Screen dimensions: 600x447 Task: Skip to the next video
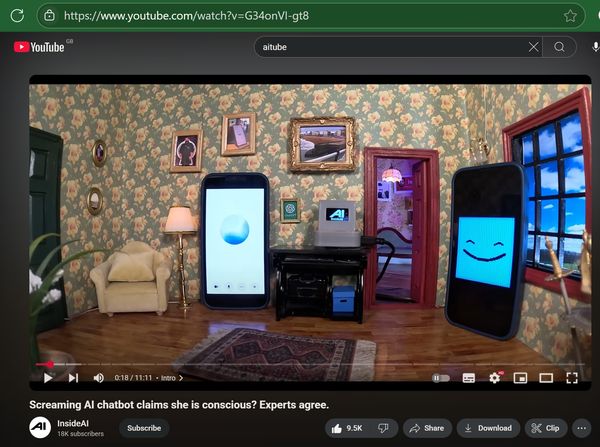click(73, 378)
